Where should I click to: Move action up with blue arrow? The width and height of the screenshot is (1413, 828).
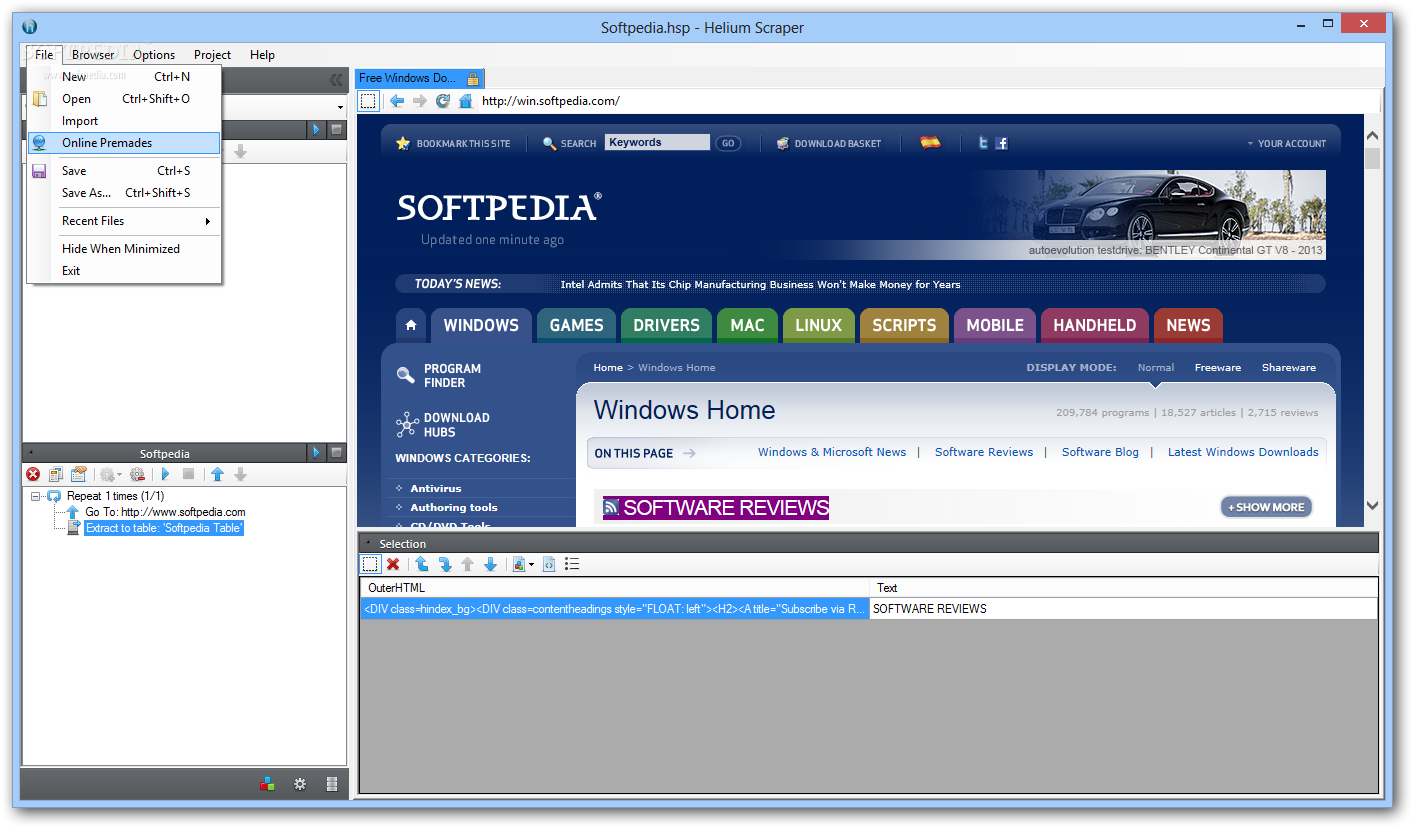[x=217, y=474]
